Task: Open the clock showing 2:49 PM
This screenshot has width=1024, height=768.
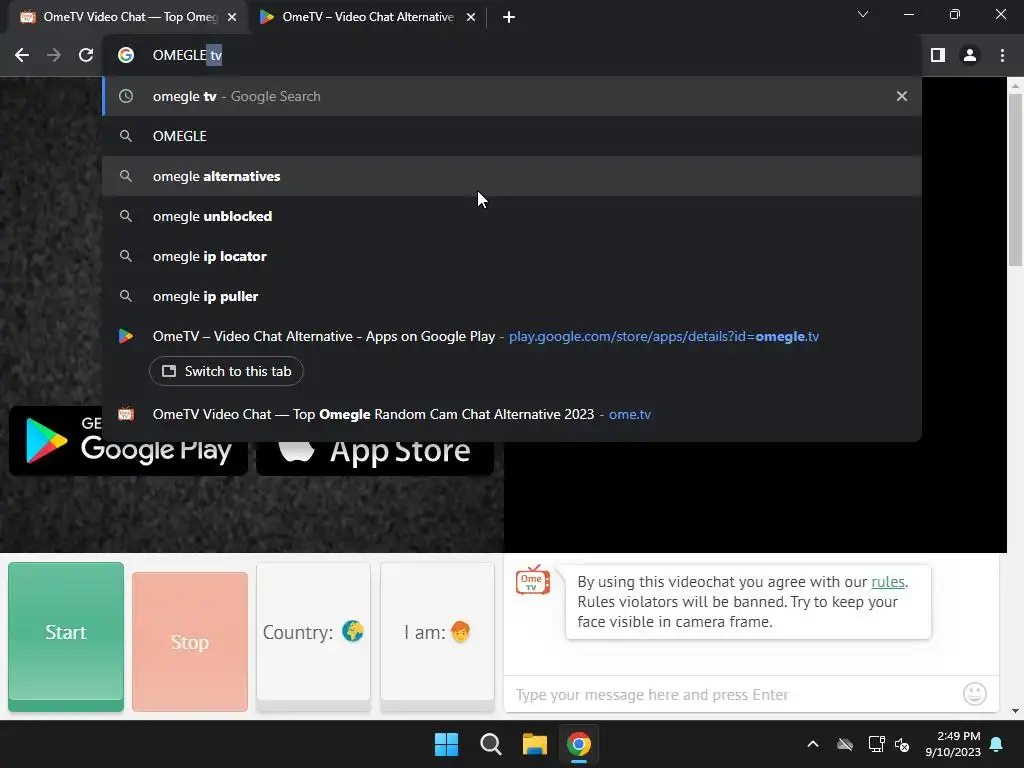Action: pos(953,744)
